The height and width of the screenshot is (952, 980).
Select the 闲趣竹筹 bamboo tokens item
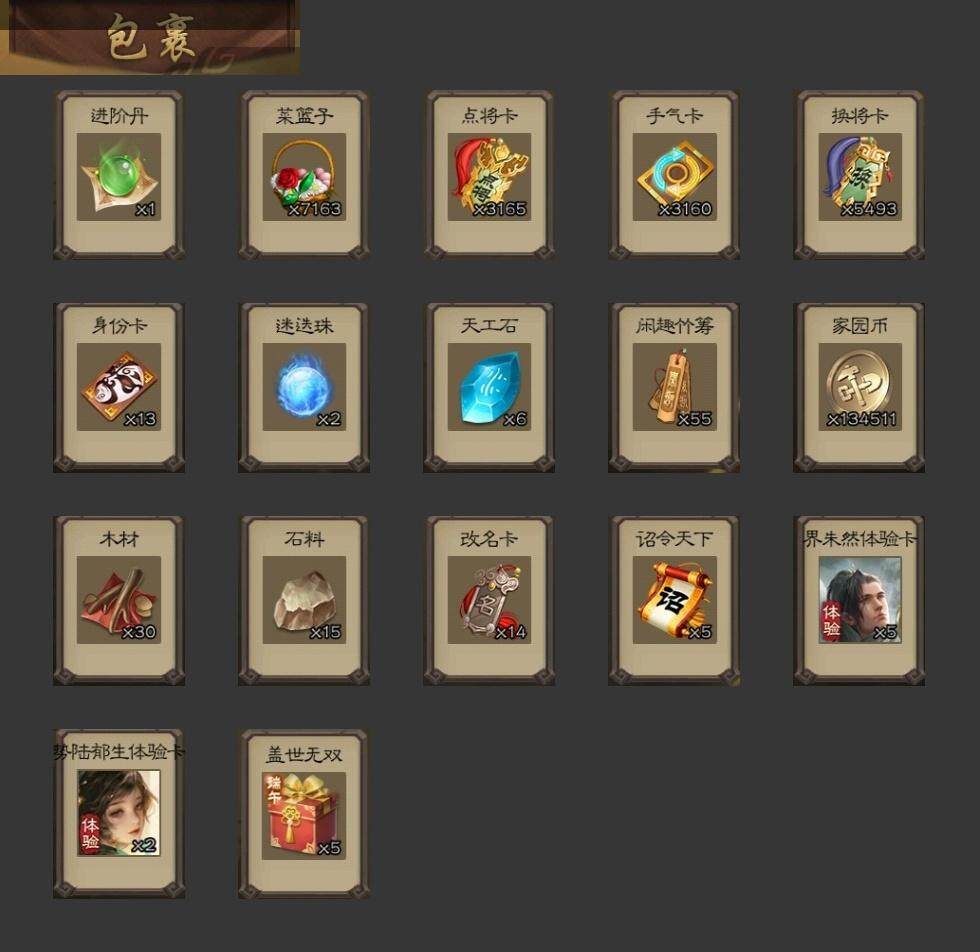(674, 387)
